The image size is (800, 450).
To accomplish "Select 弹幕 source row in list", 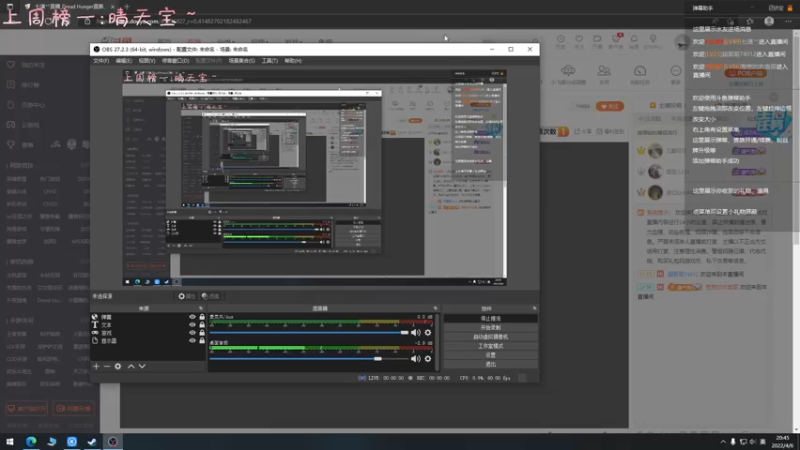I will pos(148,317).
